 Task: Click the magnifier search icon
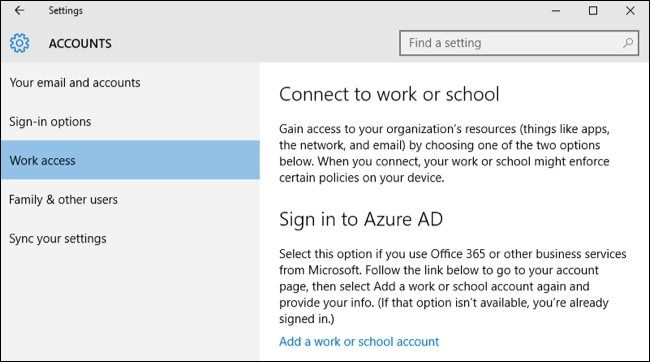point(628,43)
